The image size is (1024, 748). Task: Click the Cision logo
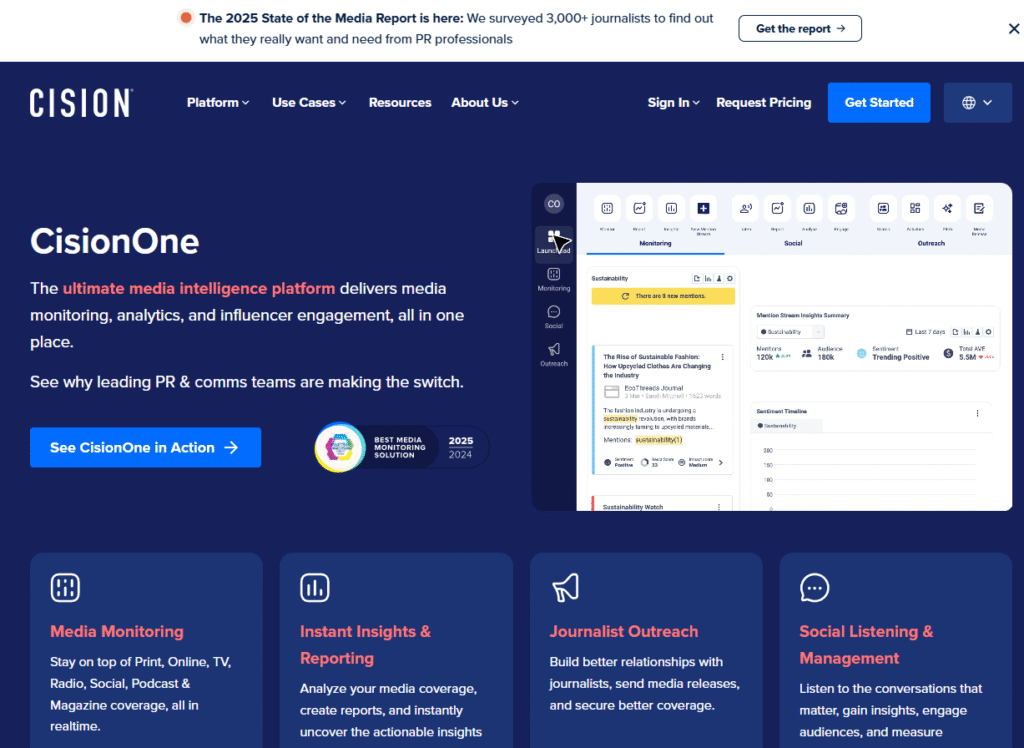point(81,102)
